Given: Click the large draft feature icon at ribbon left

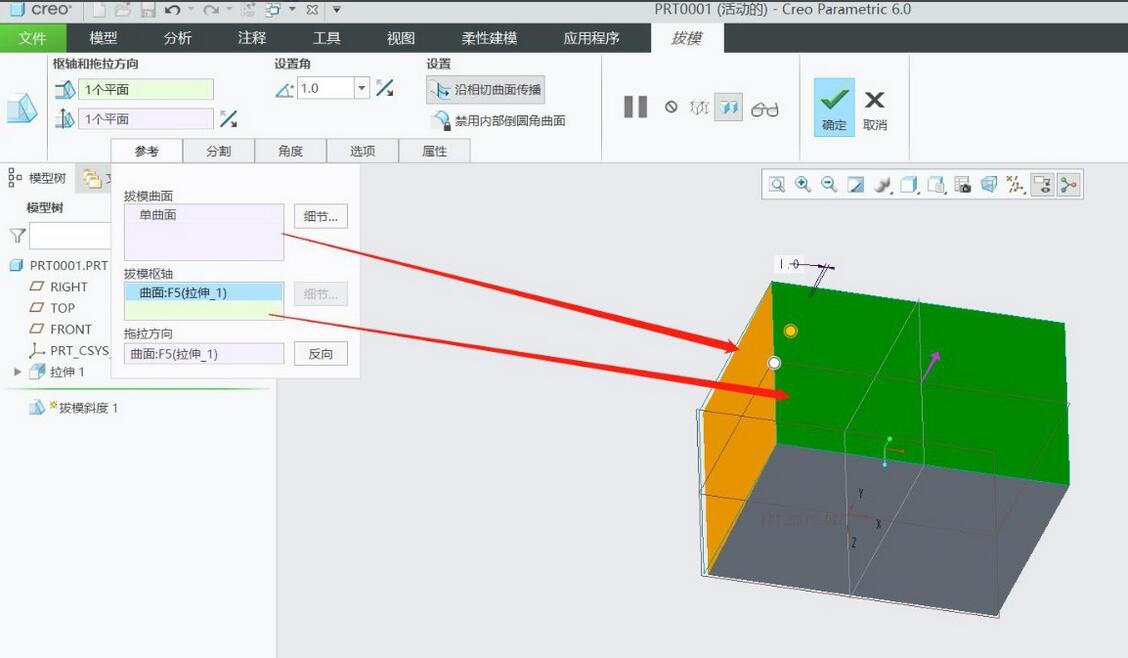Looking at the screenshot, I should click(22, 109).
